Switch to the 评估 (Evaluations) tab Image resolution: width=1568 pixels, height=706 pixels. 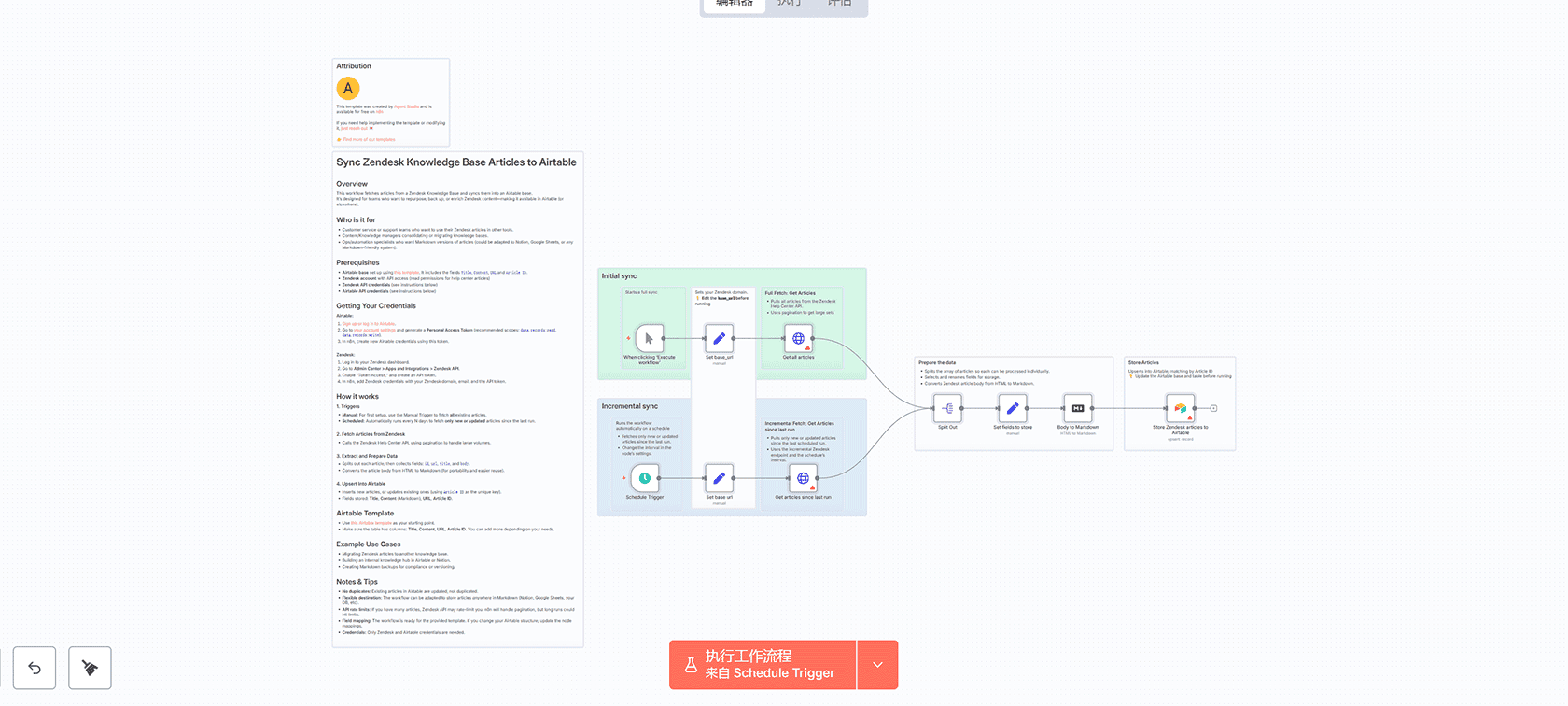[x=839, y=4]
